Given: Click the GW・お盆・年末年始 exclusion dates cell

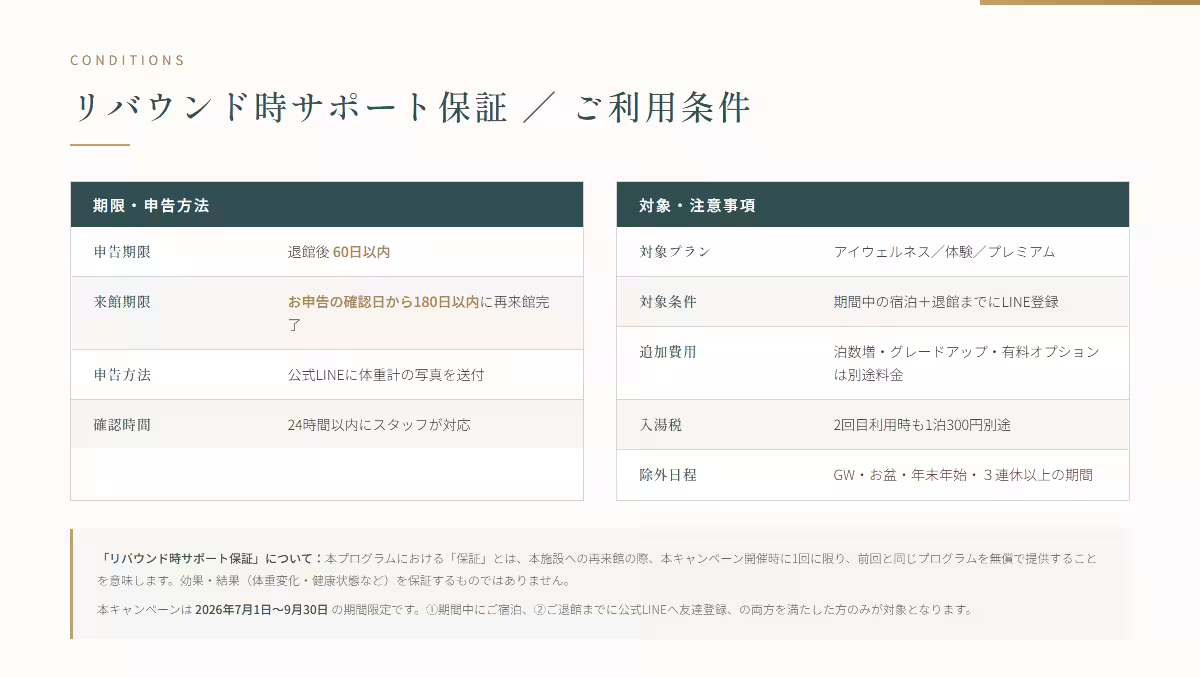Looking at the screenshot, I should click(x=963, y=474).
